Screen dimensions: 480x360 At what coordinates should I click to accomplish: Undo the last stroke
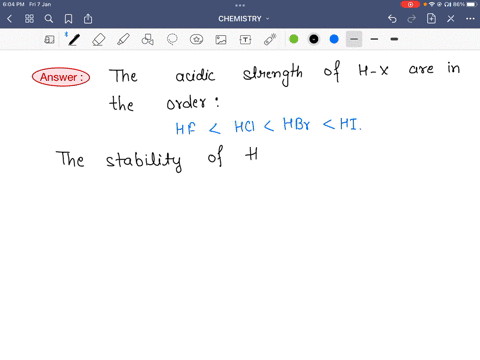[x=392, y=19]
